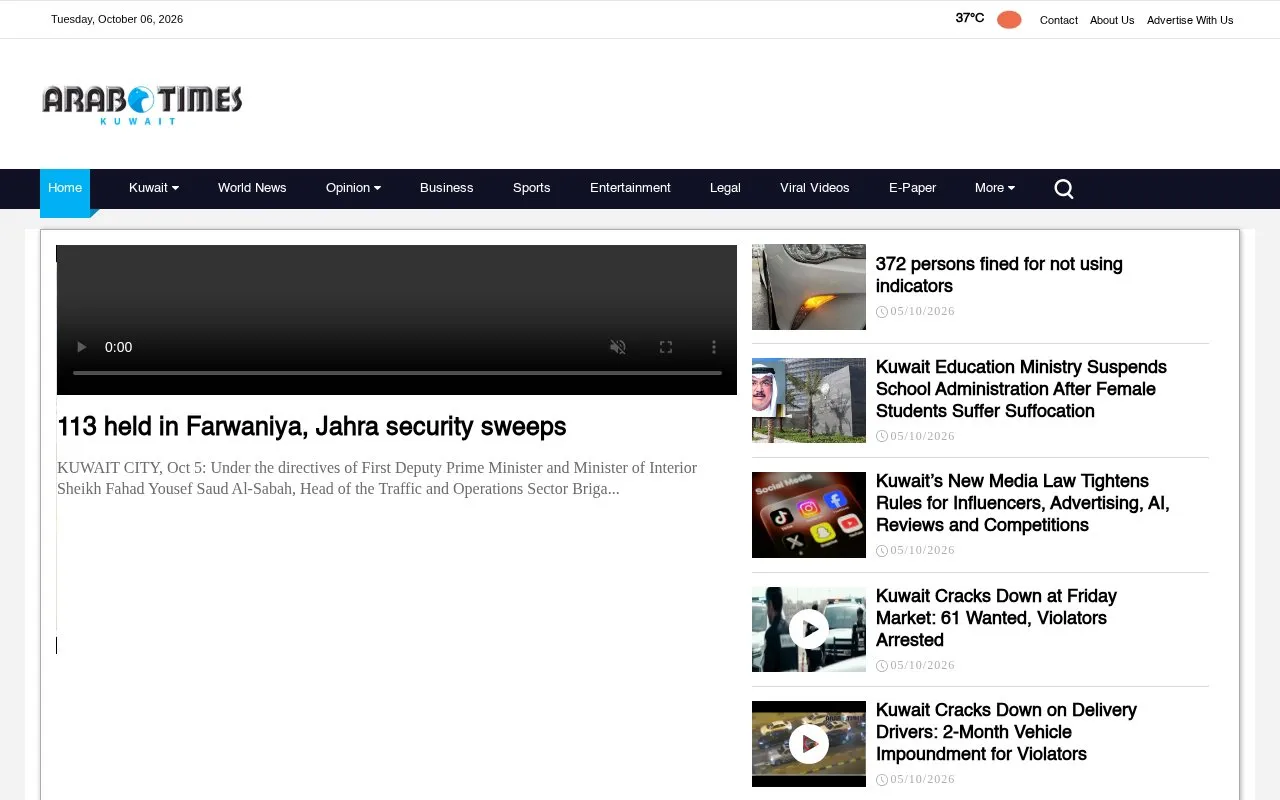Open the New Media Law Tightens Rules article
The image size is (1280, 800).
[1022, 503]
